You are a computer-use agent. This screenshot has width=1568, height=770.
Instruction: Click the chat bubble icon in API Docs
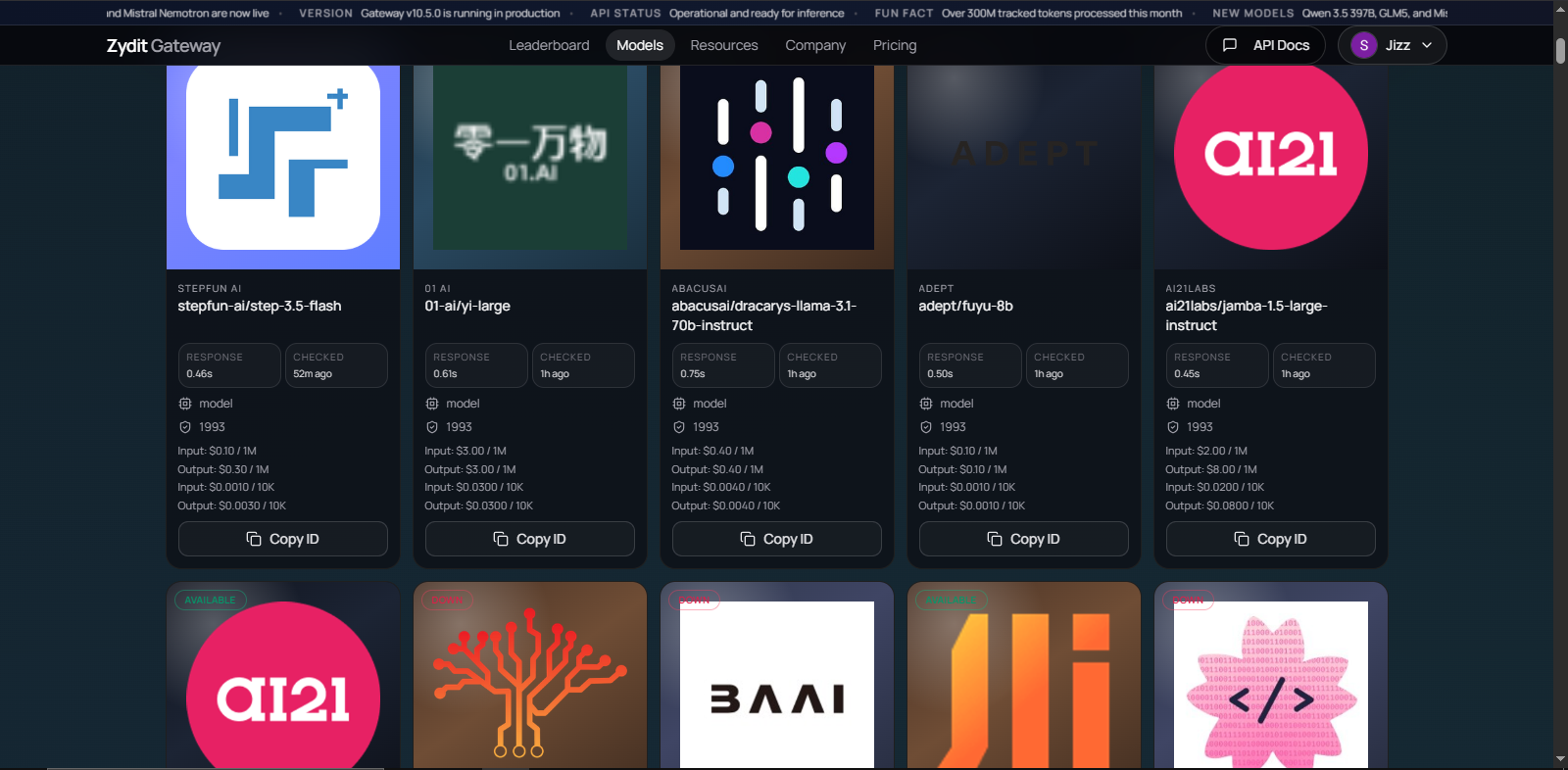click(x=1230, y=45)
